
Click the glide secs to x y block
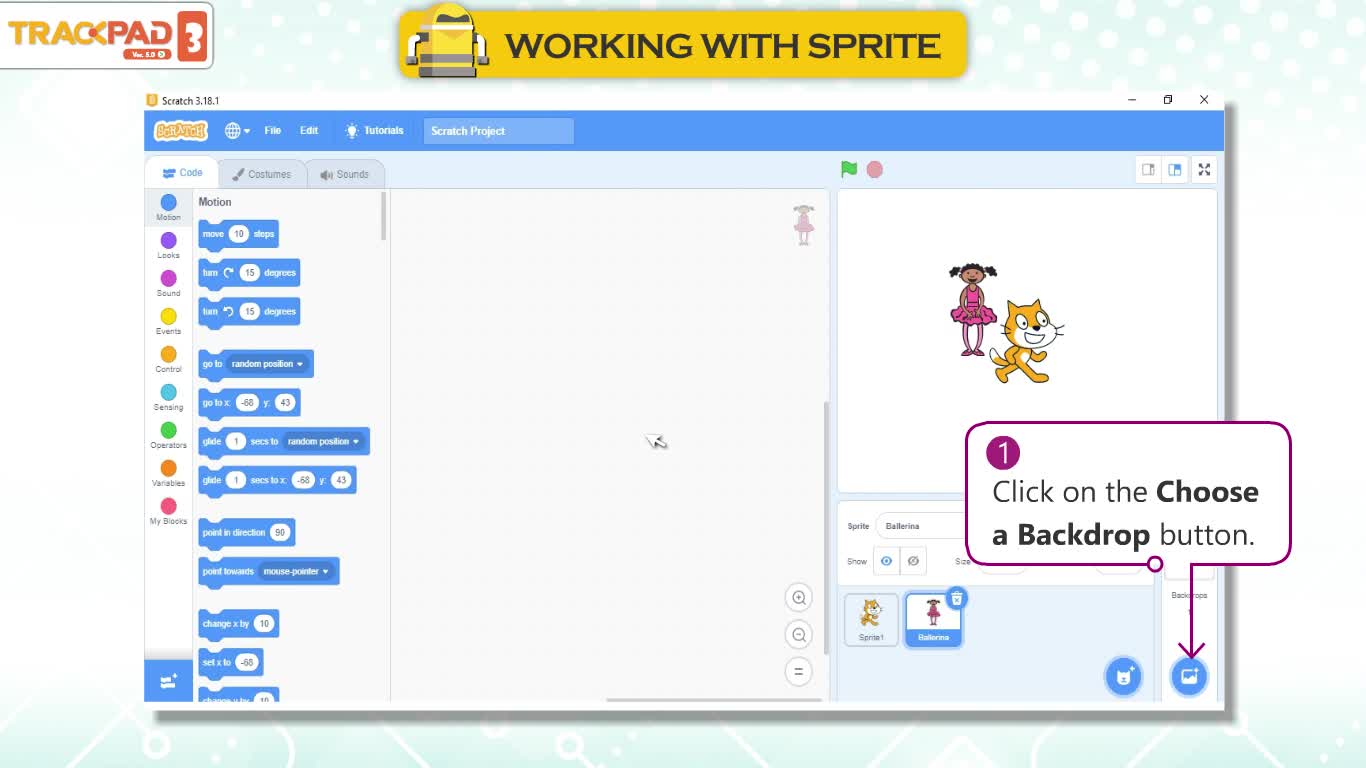coord(277,480)
